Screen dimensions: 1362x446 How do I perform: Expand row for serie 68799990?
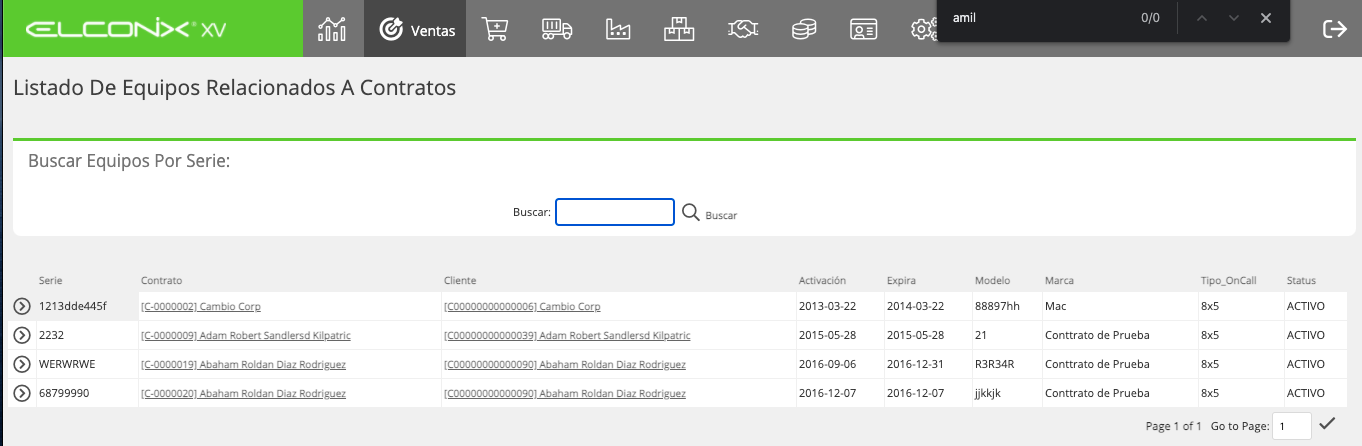pyautogui.click(x=22, y=394)
